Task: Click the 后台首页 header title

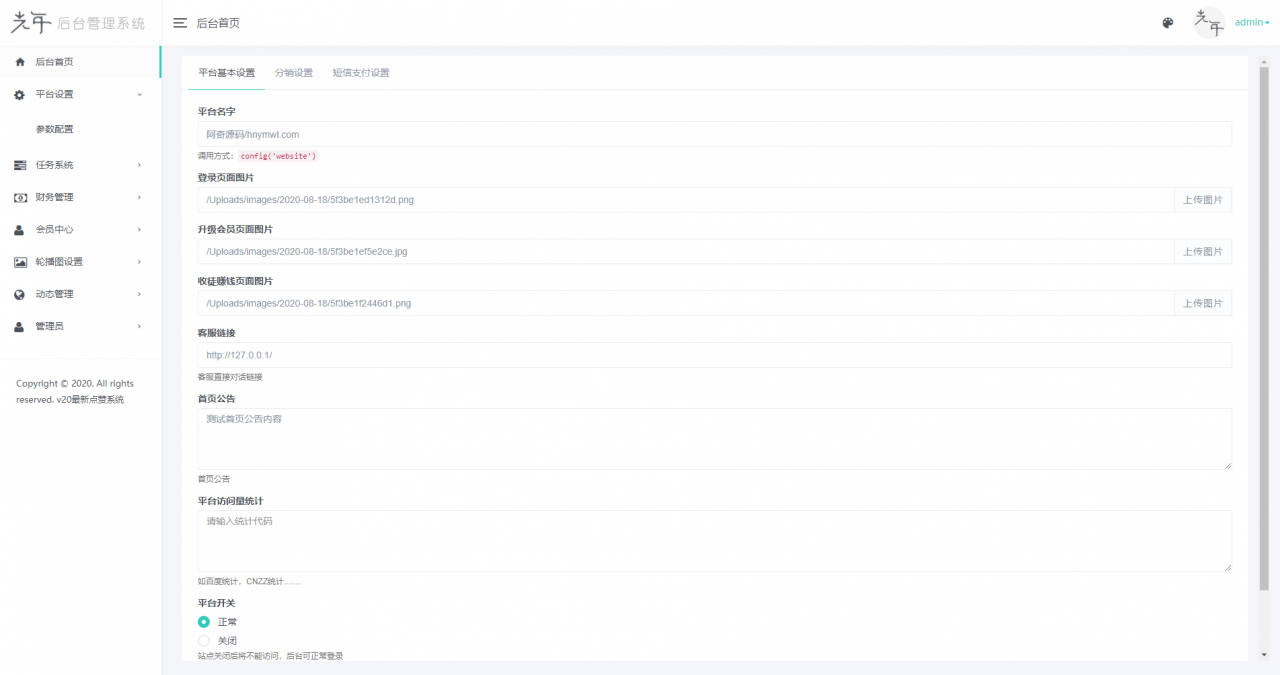Action: [218, 23]
